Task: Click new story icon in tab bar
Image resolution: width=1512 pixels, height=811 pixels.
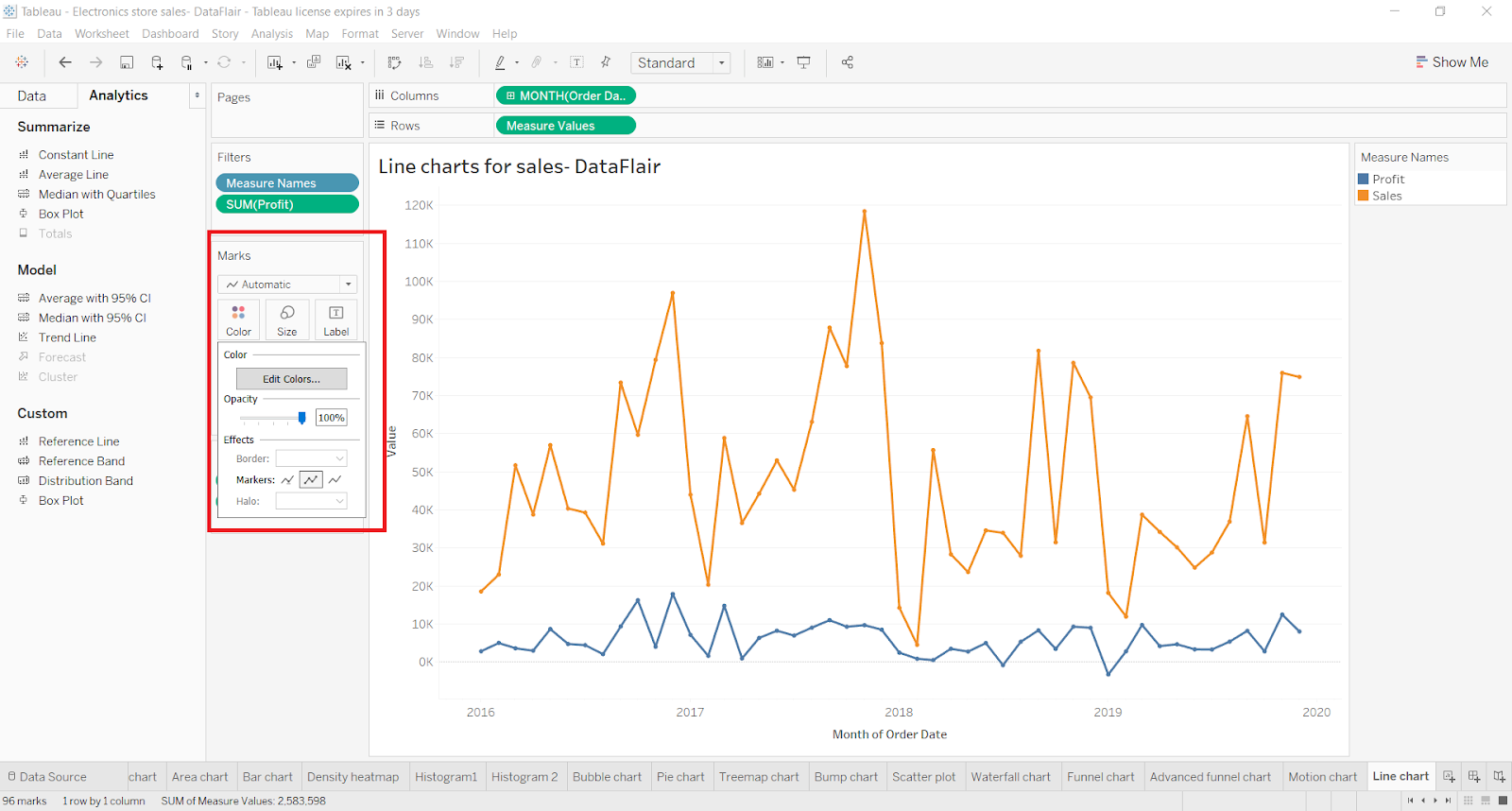Action: (1500, 777)
